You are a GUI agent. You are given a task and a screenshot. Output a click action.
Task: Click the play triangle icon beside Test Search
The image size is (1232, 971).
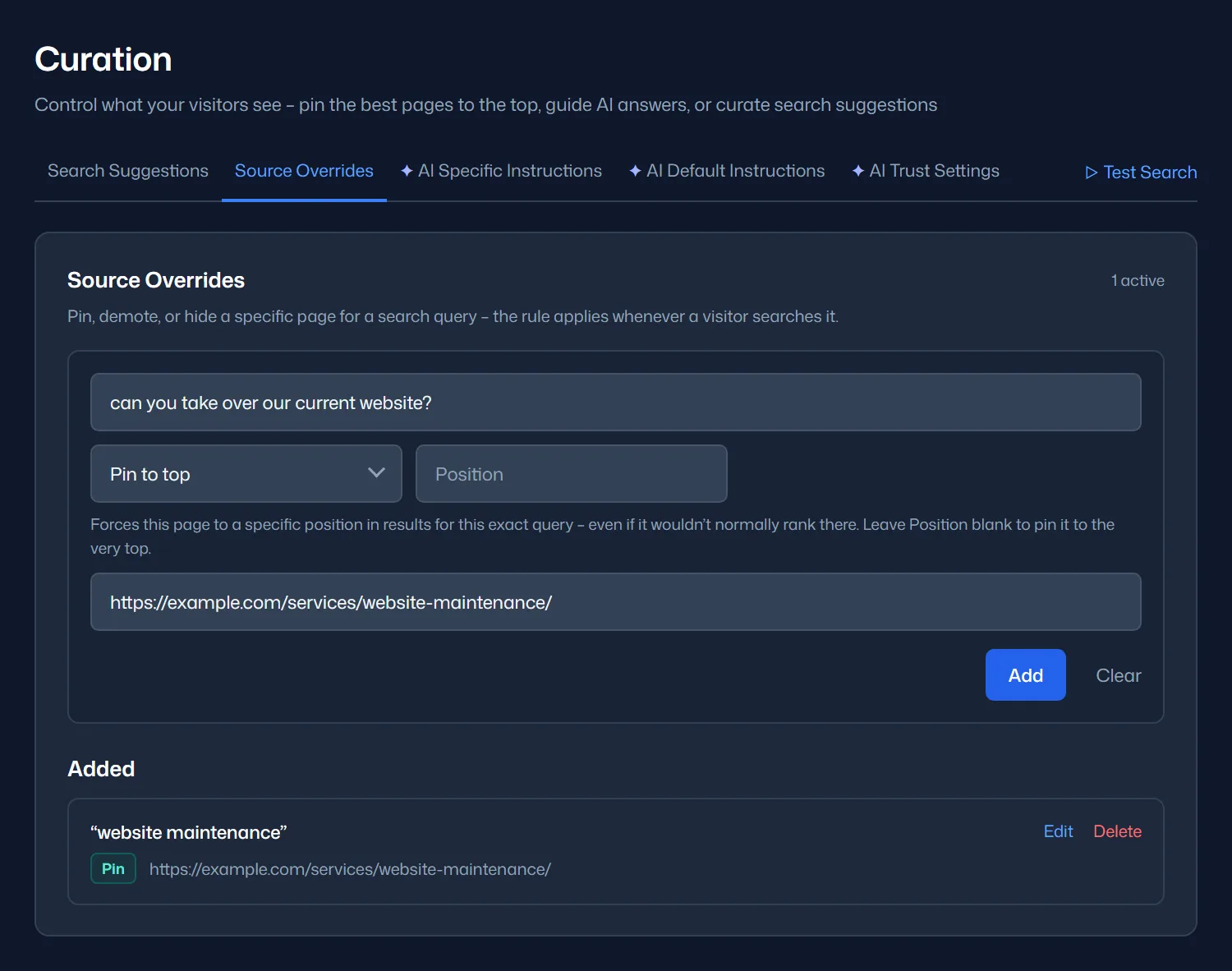point(1092,173)
